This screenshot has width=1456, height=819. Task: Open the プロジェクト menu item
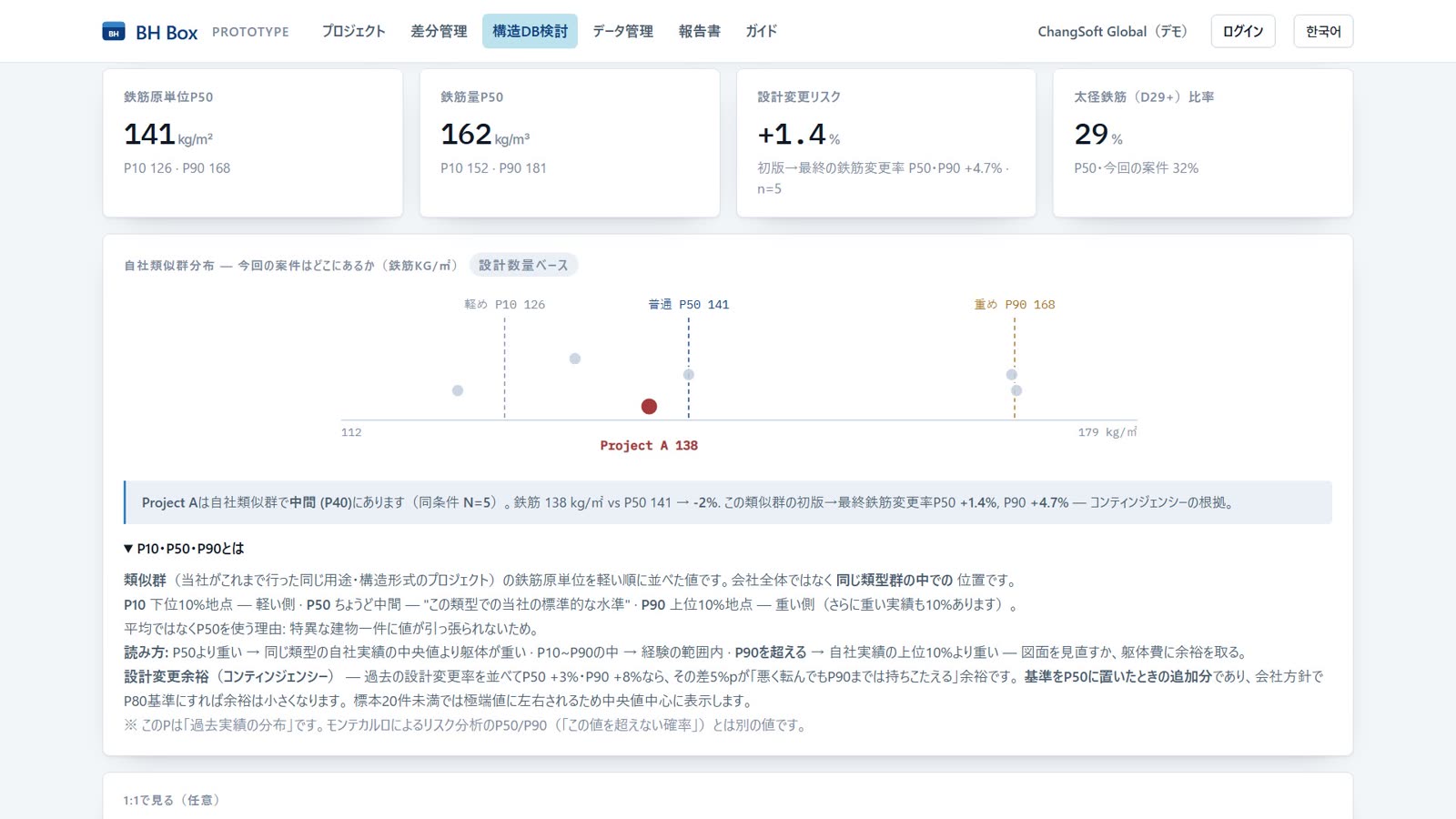(x=354, y=31)
